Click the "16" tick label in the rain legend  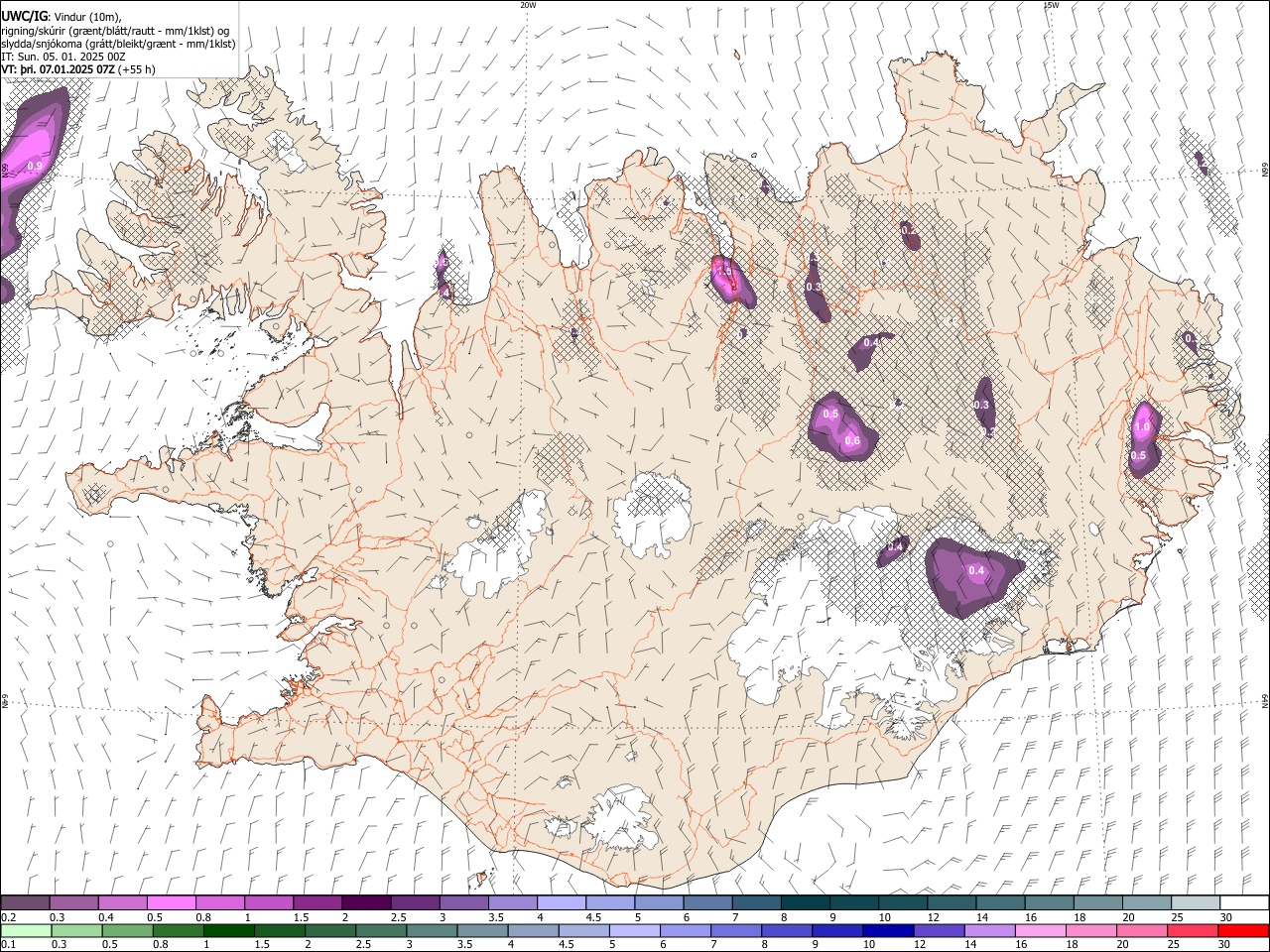[x=1019, y=945]
